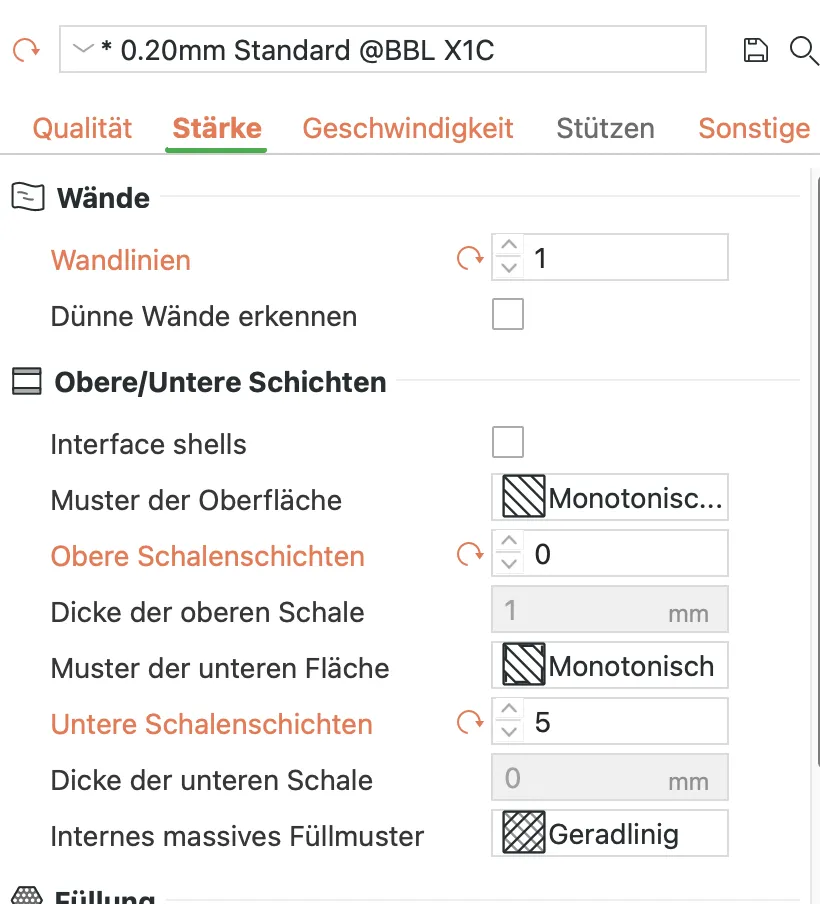The width and height of the screenshot is (820, 904).
Task: Click the Obere Schalenschichten value field
Action: pyautogui.click(x=626, y=553)
